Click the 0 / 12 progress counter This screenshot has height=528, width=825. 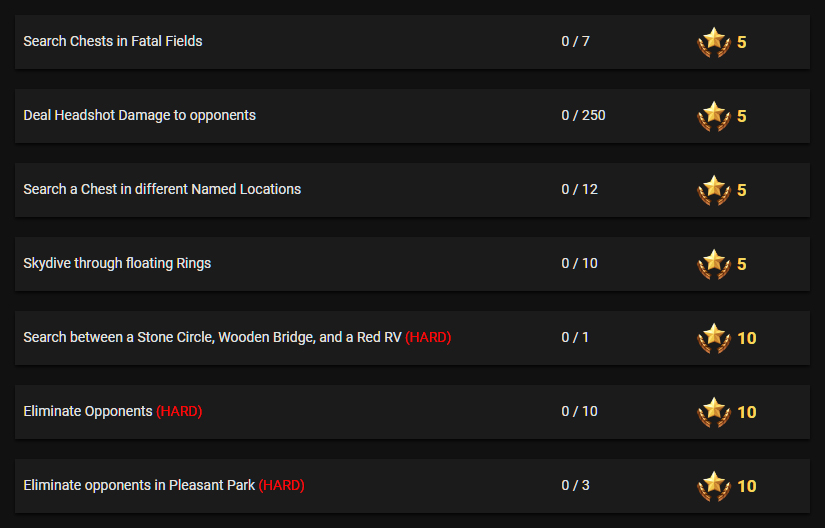pyautogui.click(x=579, y=189)
